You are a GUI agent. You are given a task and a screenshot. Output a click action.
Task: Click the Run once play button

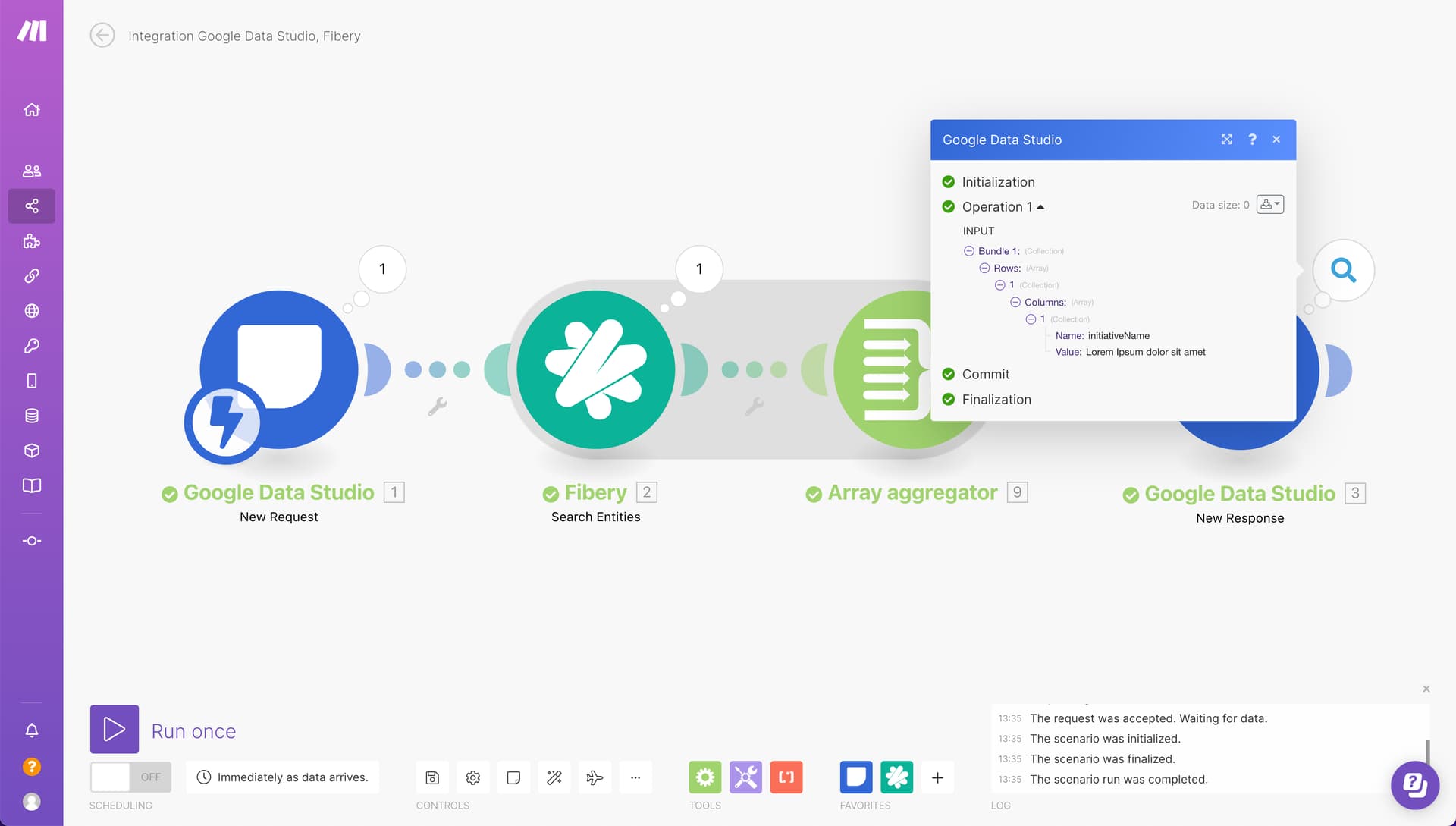[x=115, y=730]
